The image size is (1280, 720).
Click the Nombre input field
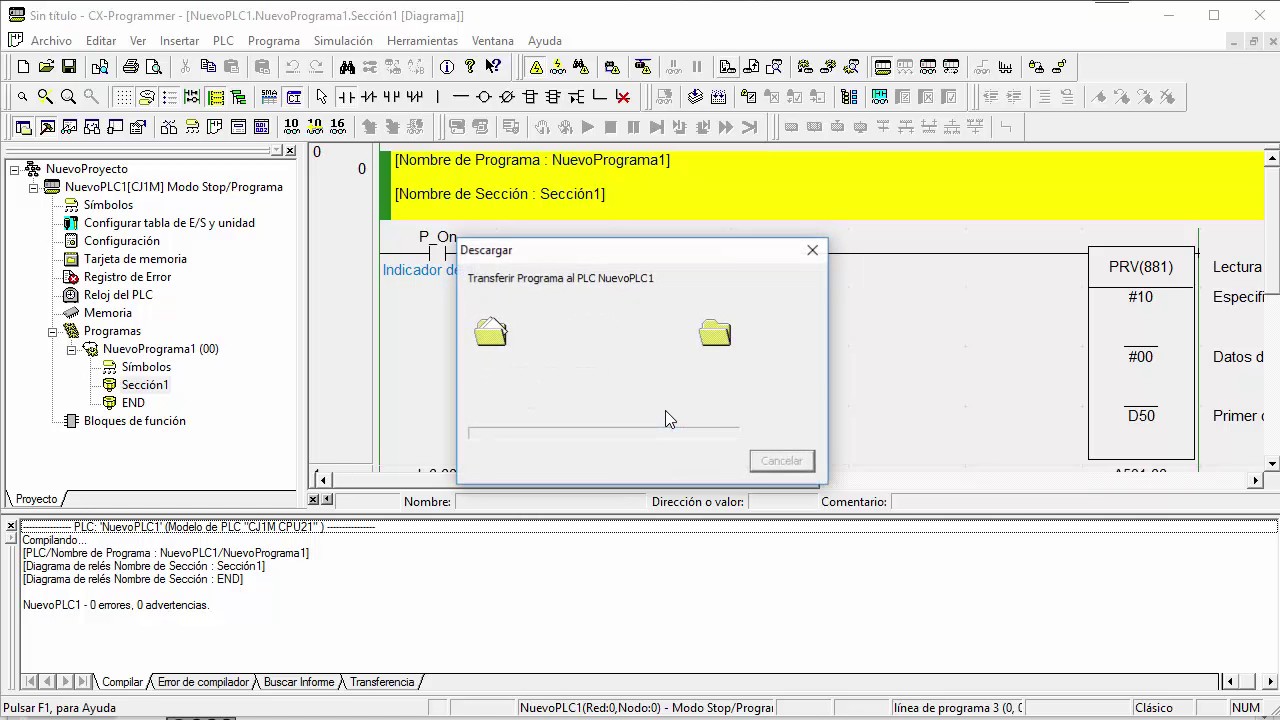pyautogui.click(x=548, y=502)
